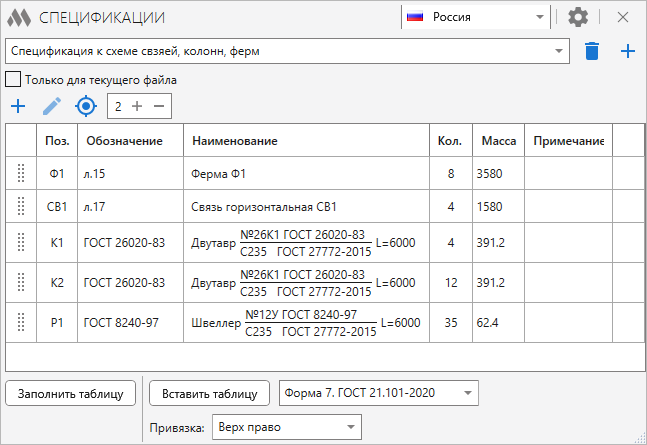Viewport: 647px width, 445px height.
Task: Pick objects with the target icon
Action: click(x=86, y=106)
